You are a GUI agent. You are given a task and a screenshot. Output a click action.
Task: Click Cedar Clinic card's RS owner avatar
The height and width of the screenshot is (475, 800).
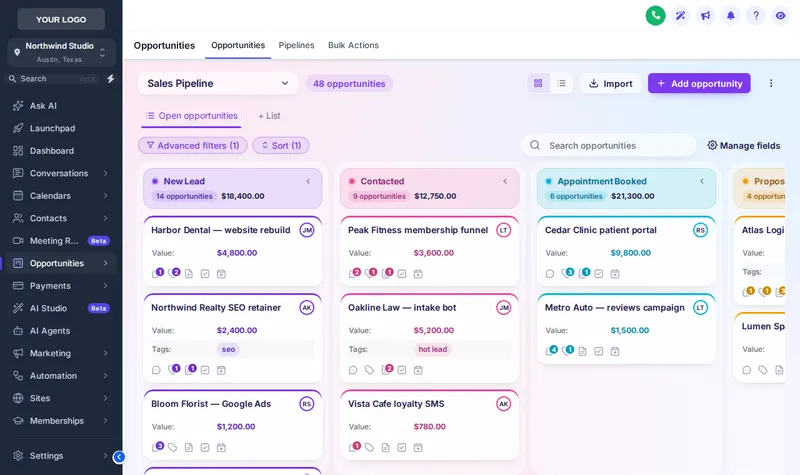pyautogui.click(x=701, y=230)
